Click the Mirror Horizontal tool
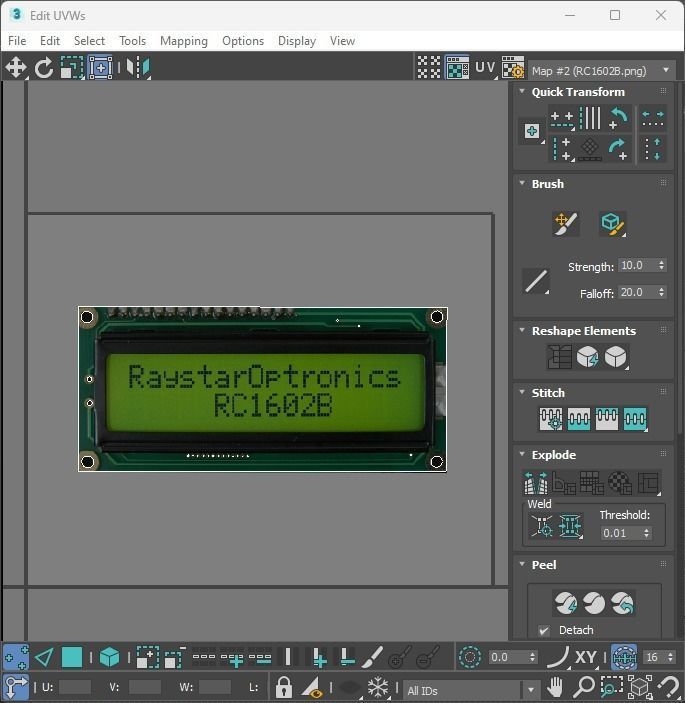The width and height of the screenshot is (685, 703). point(138,68)
